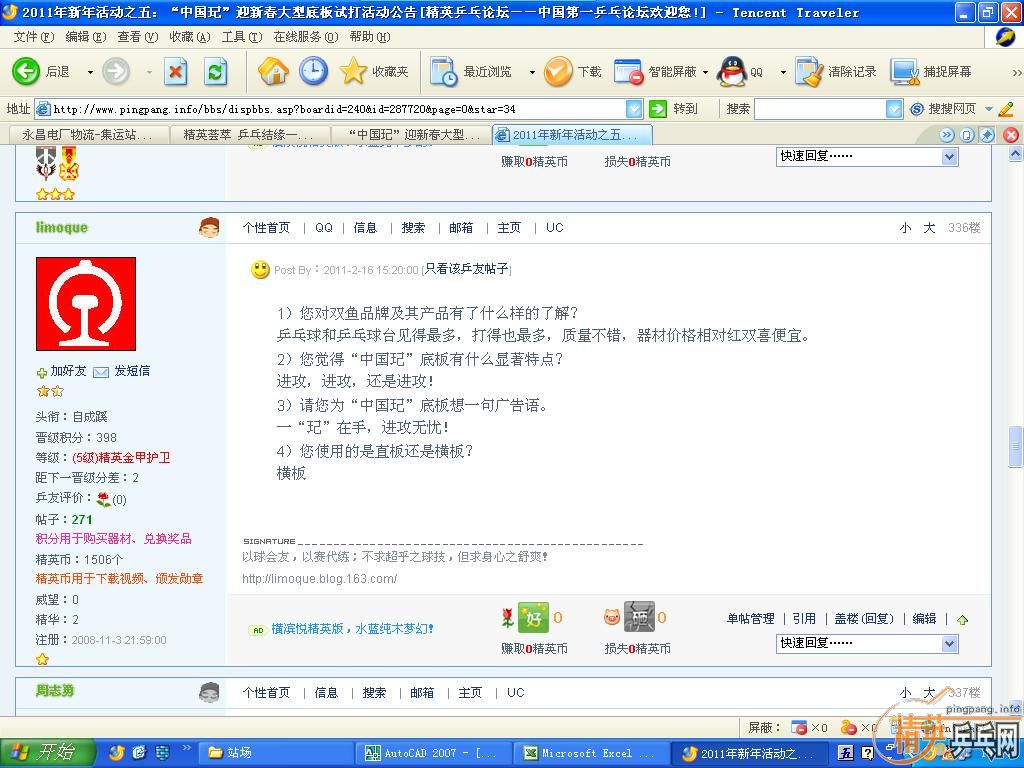Click 单帖管理 link
1024x768 pixels.
[750, 618]
